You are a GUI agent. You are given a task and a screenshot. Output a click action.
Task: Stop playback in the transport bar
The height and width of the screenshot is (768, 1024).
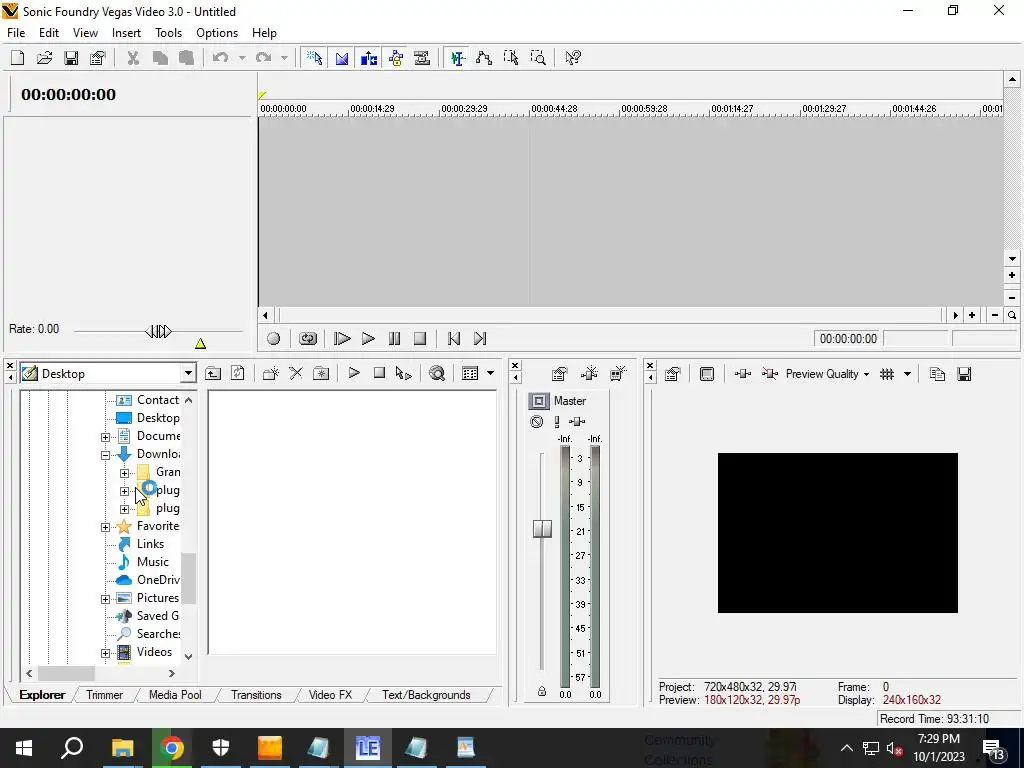coord(420,338)
